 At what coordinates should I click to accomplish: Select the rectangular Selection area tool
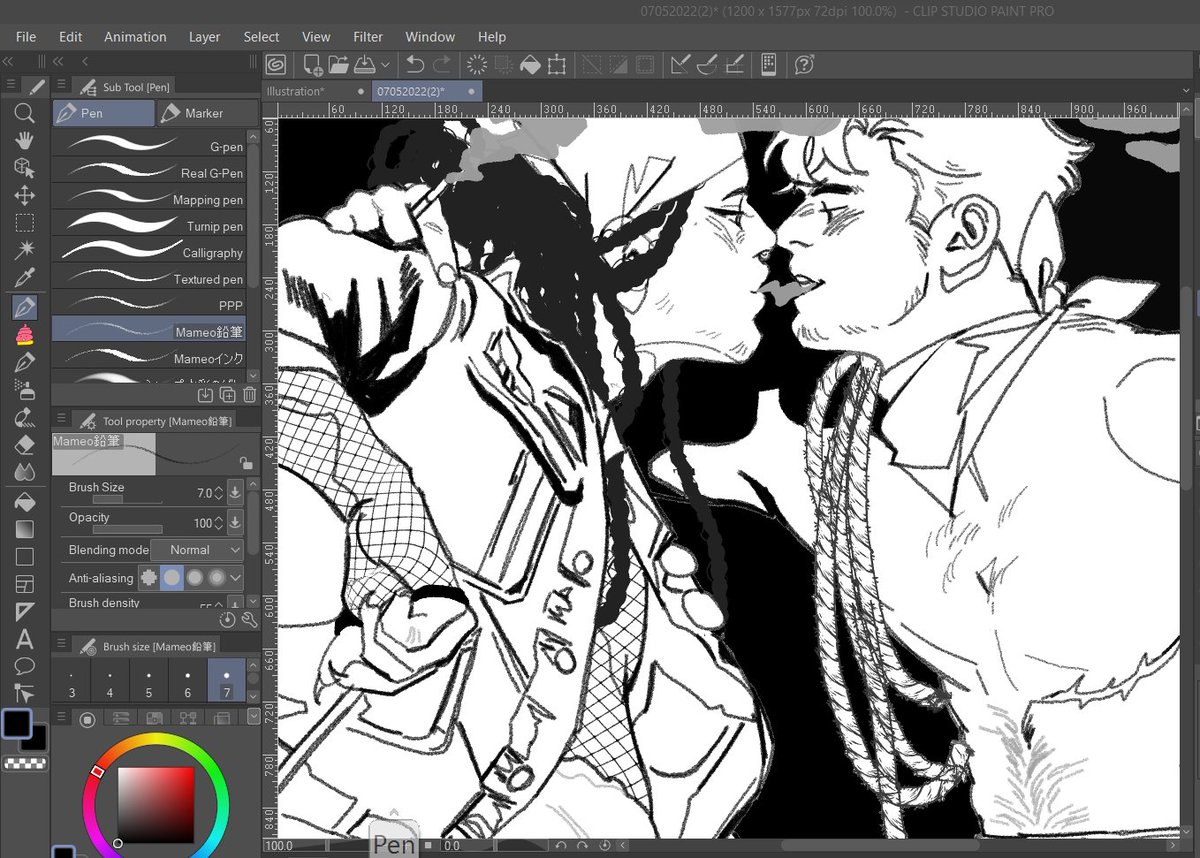[25, 223]
